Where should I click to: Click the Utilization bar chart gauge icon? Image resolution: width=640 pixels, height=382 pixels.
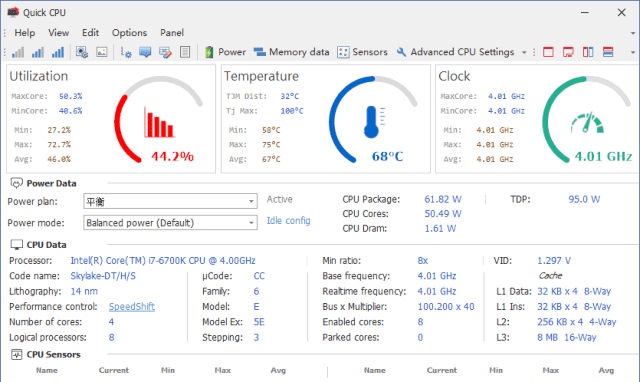click(159, 122)
